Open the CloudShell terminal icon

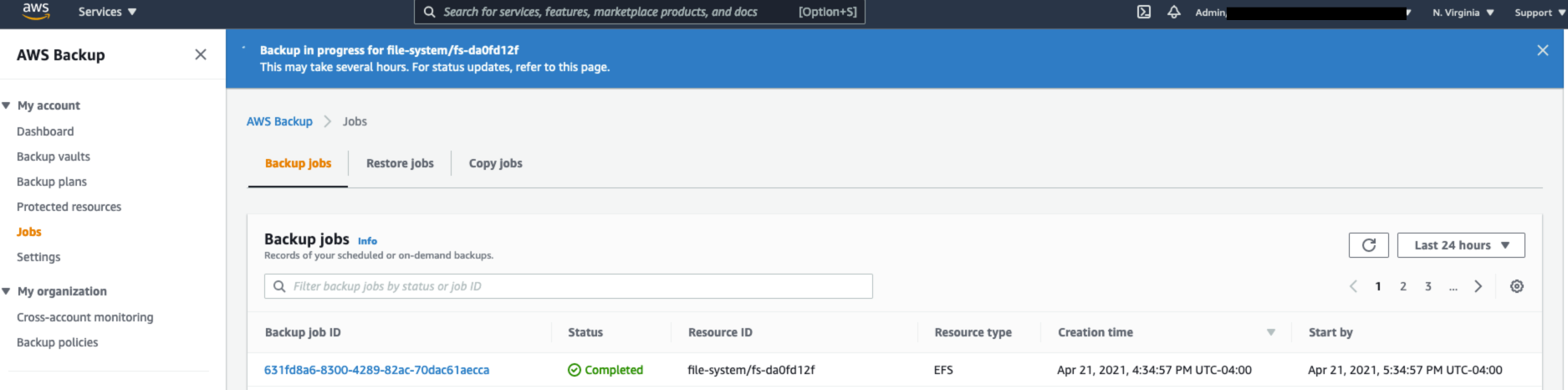point(1143,12)
